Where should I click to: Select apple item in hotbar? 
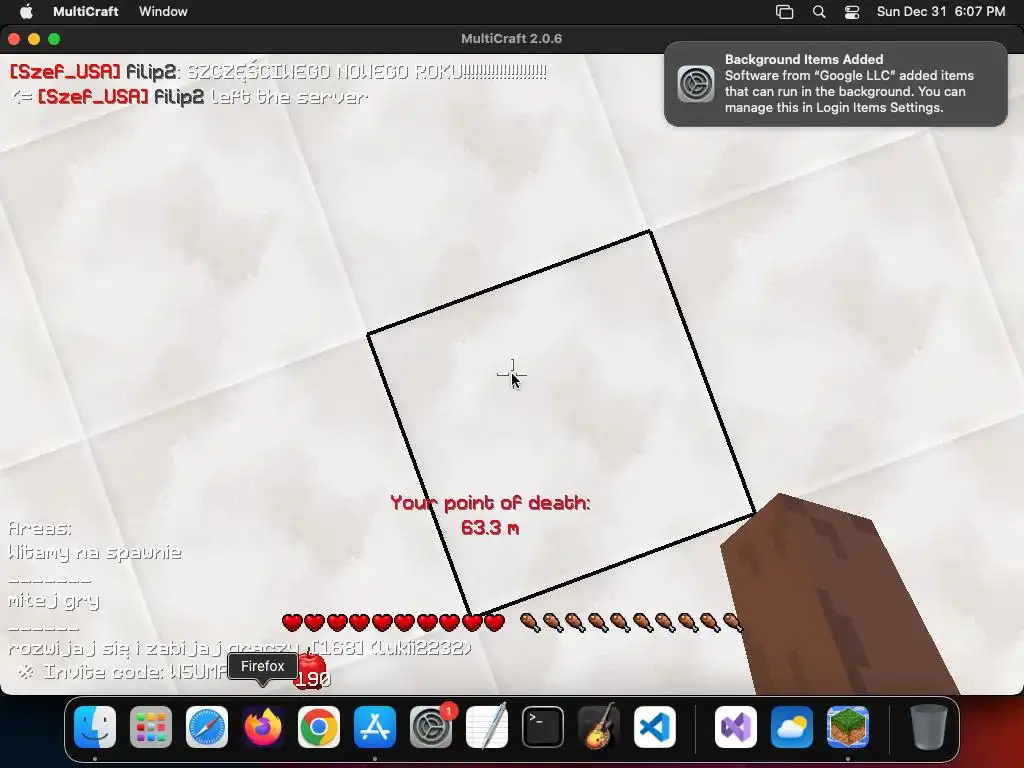pos(312,671)
